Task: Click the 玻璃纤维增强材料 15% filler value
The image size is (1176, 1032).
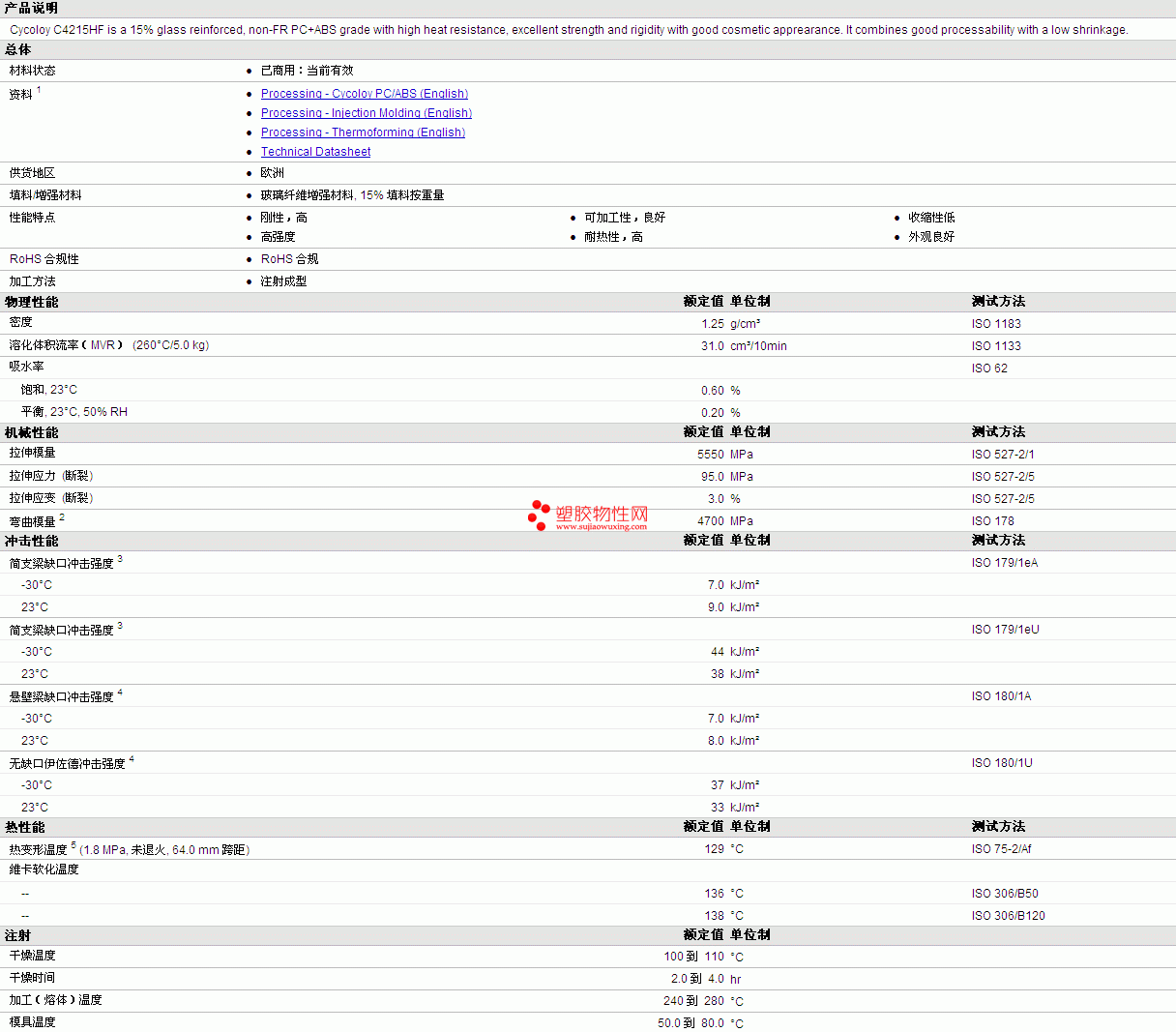Action: (352, 195)
